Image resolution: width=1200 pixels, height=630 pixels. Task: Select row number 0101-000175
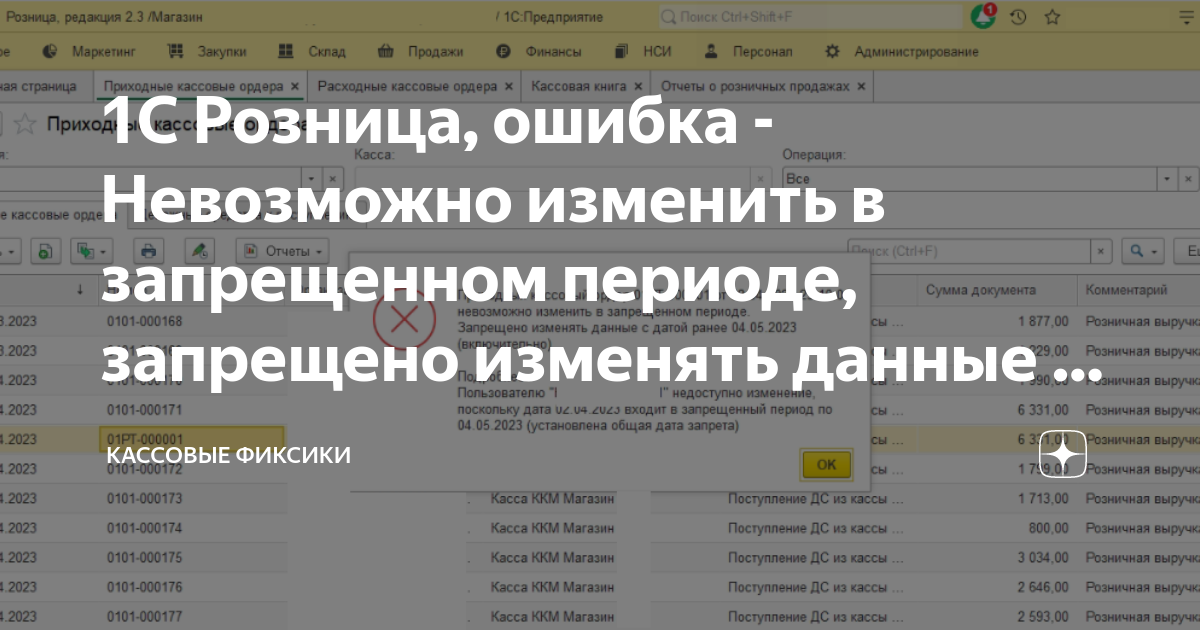tap(145, 557)
